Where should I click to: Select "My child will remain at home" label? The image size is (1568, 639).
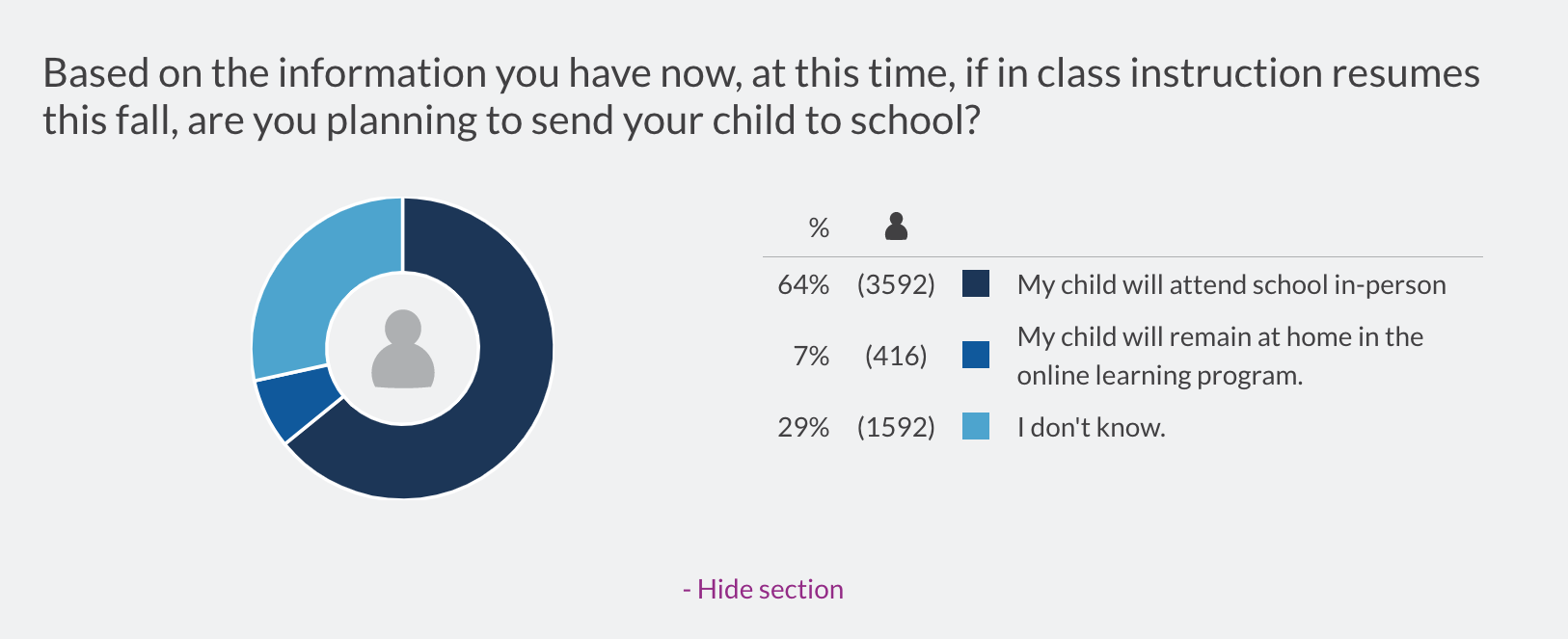pos(1220,356)
